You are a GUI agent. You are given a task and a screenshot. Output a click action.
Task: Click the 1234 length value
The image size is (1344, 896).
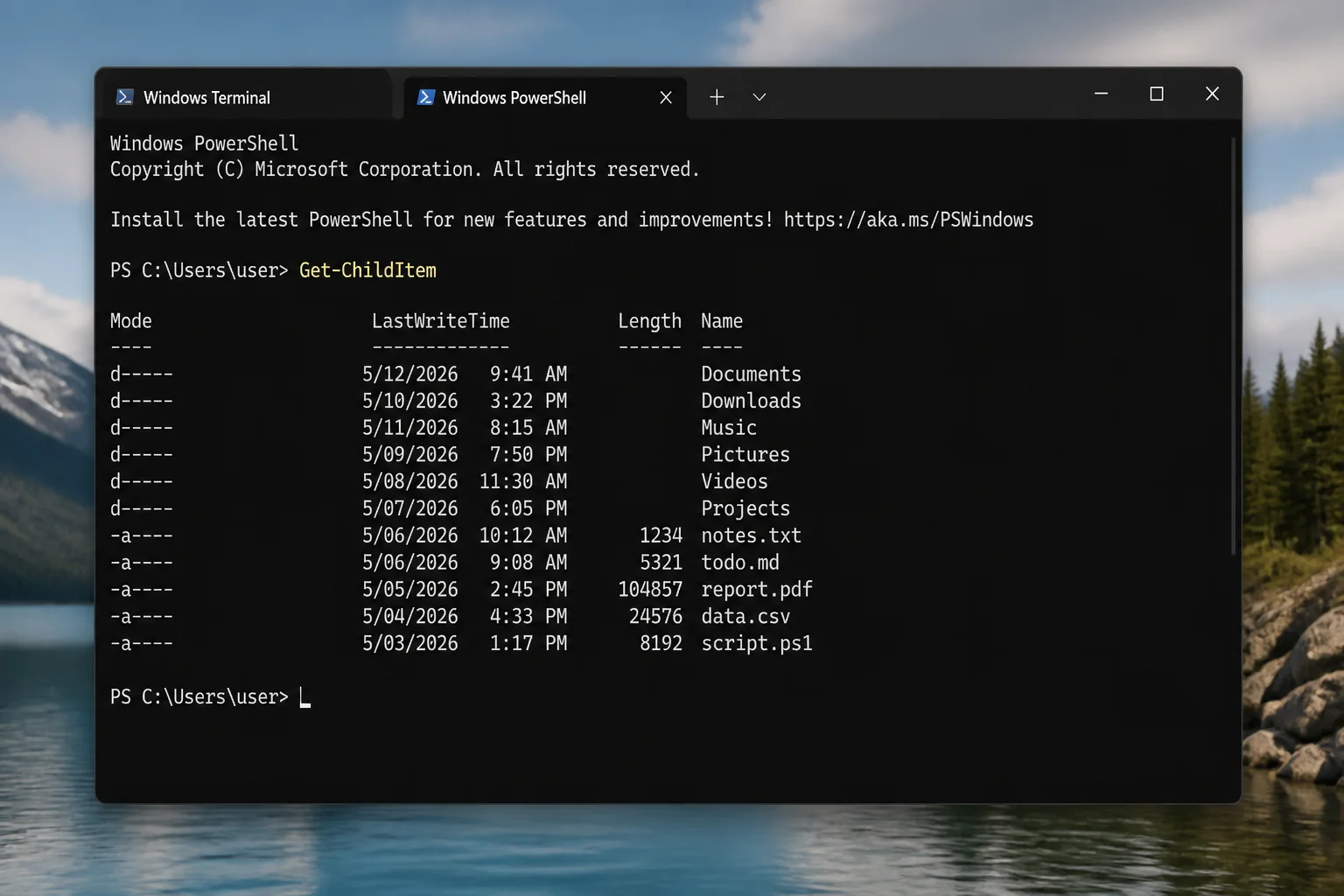(661, 535)
